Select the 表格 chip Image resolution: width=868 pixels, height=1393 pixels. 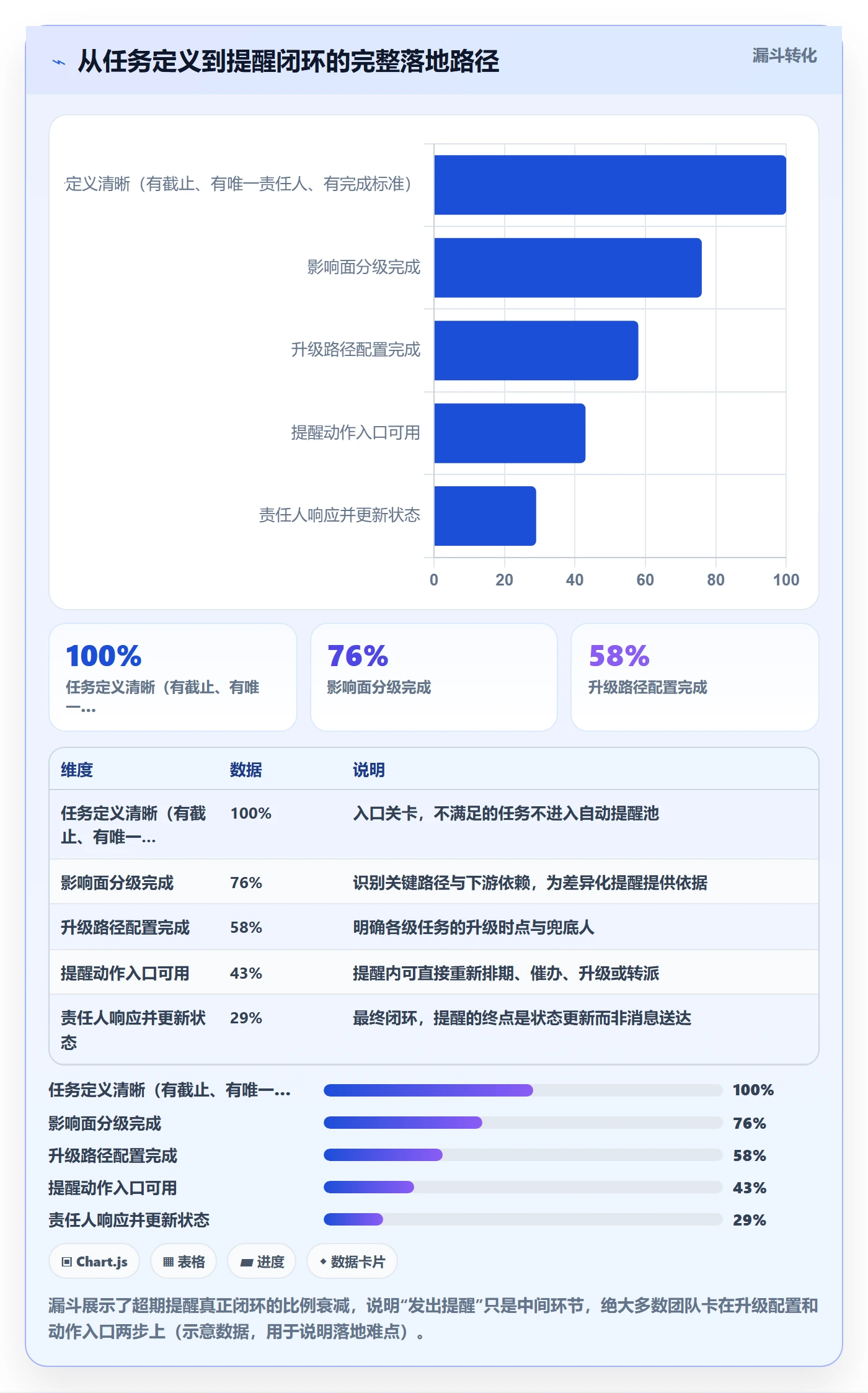(184, 1262)
